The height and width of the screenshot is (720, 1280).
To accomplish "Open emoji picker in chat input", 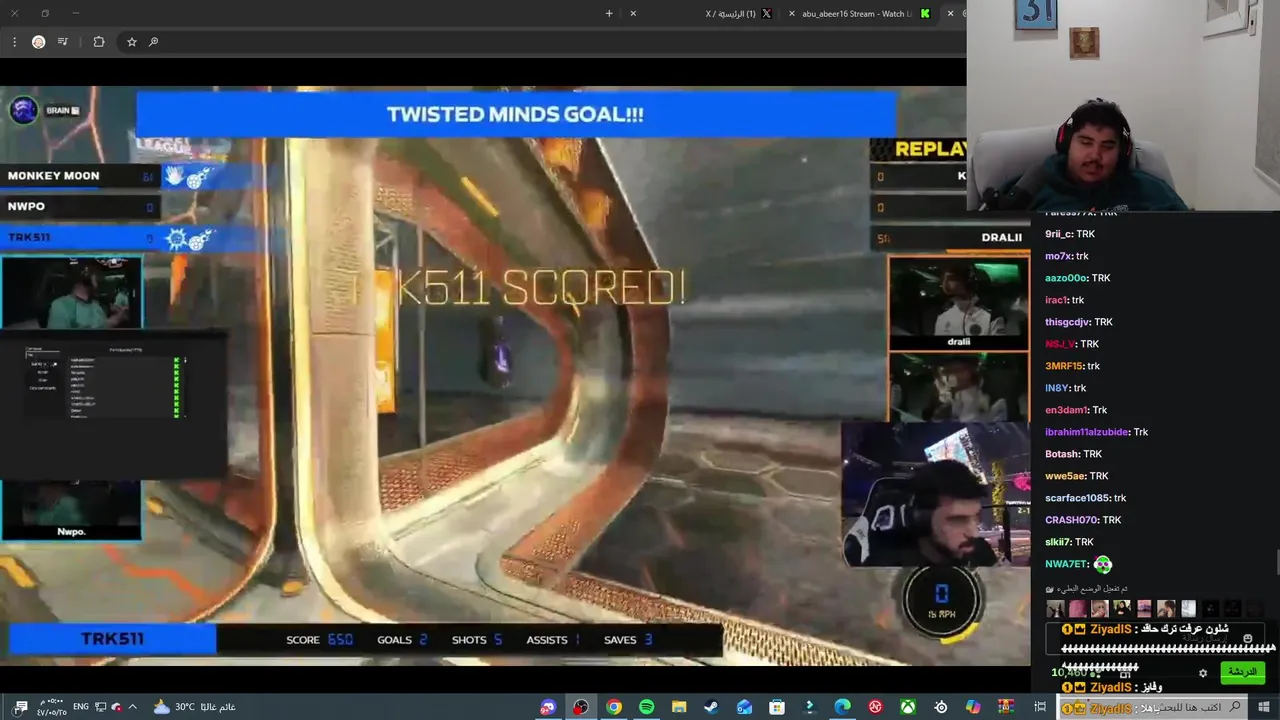I will click(x=1247, y=638).
